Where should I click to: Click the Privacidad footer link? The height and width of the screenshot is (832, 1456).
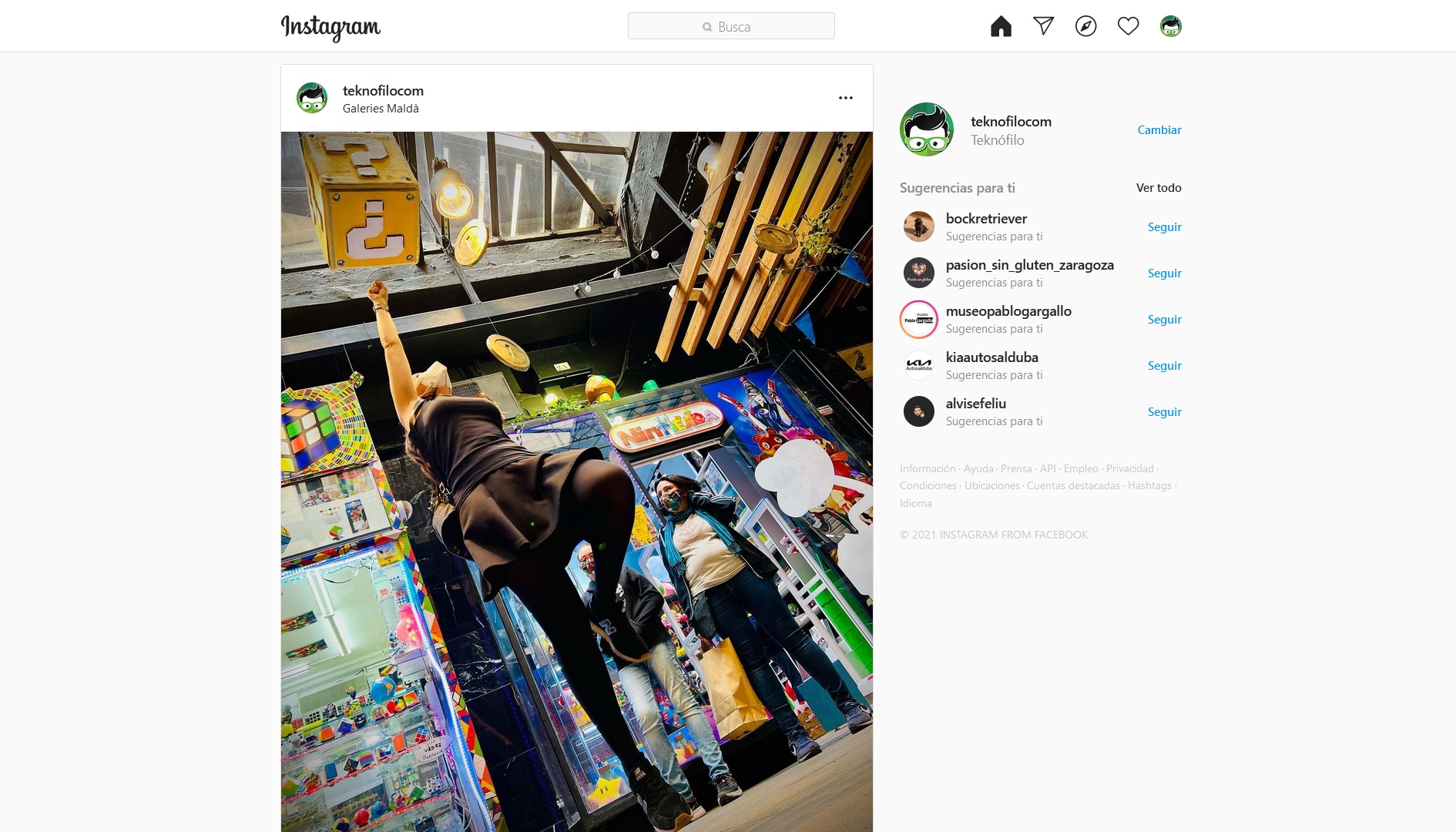1129,468
